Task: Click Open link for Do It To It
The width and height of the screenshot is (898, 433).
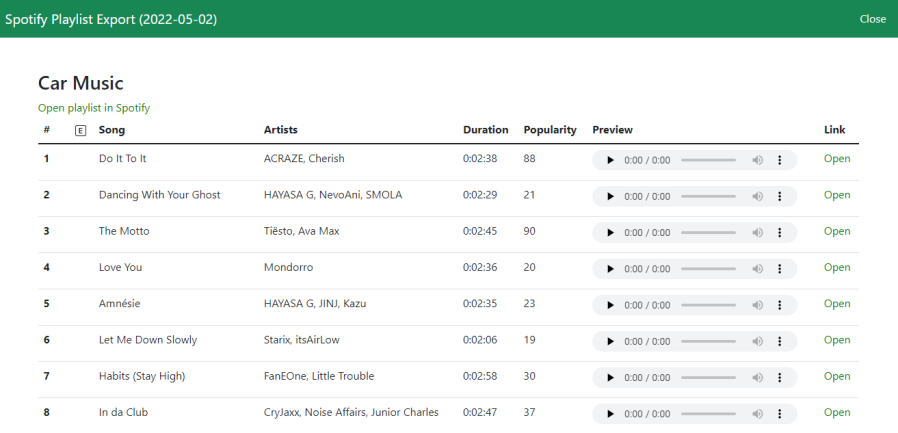Action: (837, 159)
